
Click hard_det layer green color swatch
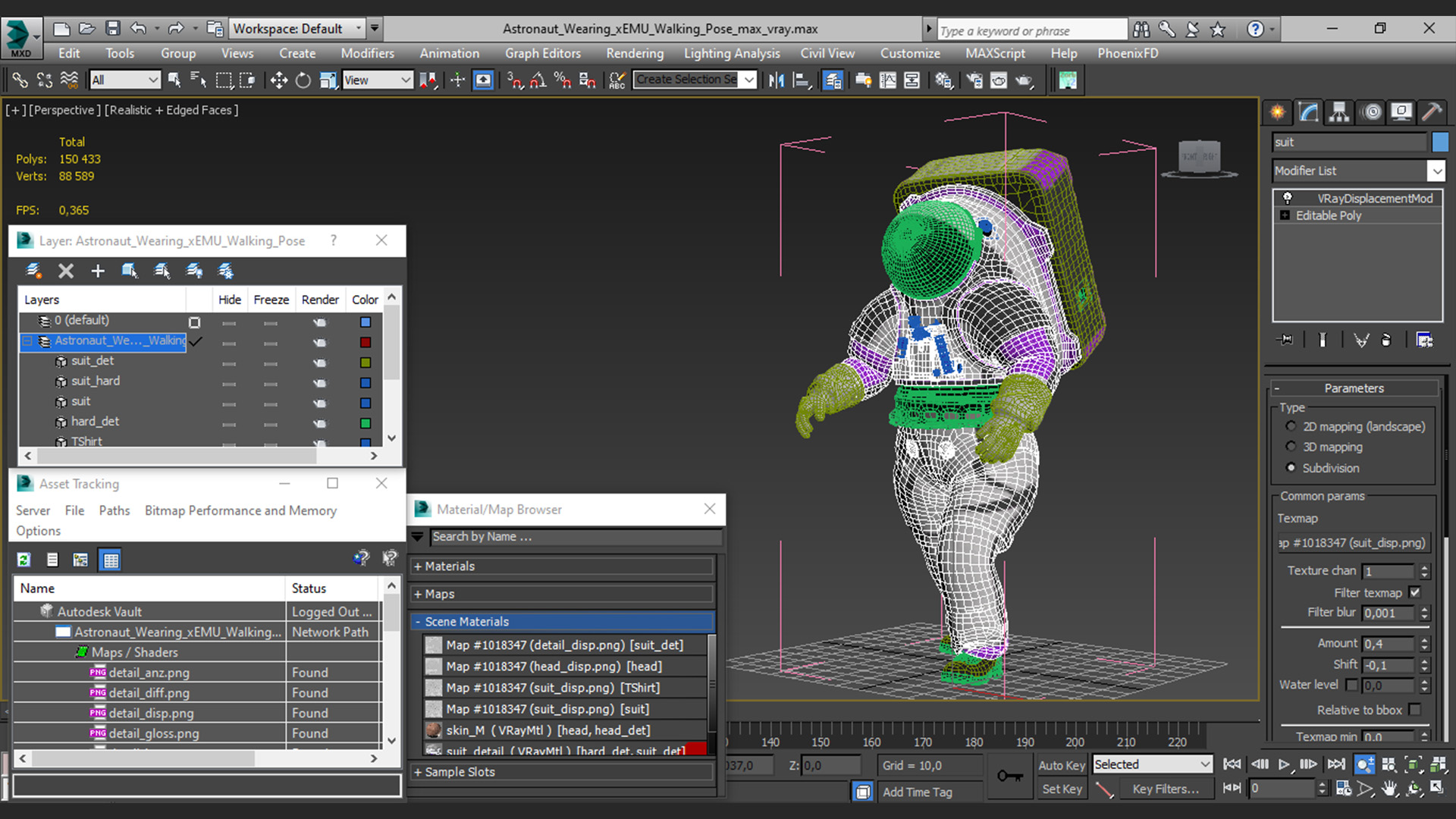point(365,423)
